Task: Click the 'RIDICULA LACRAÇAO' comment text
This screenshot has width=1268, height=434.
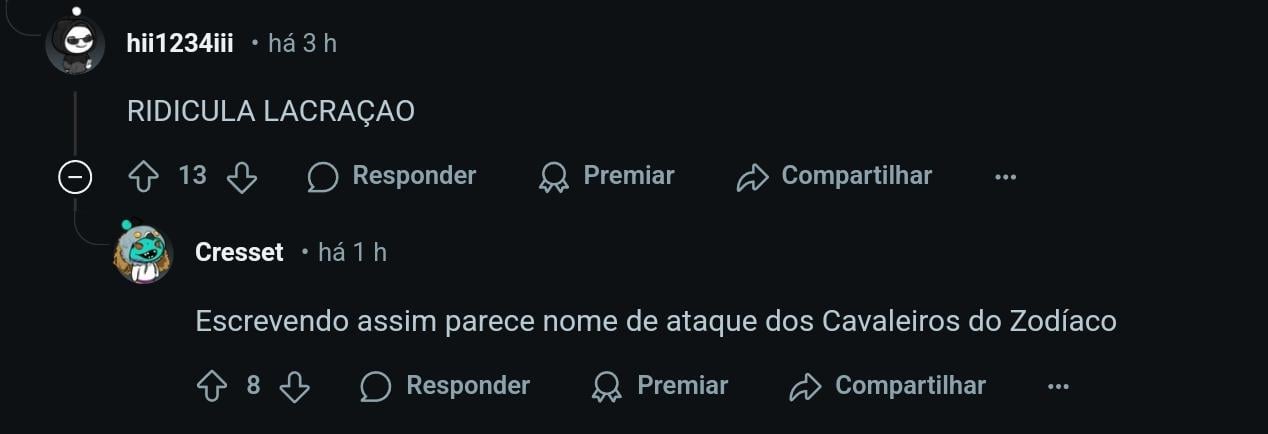Action: 271,111
